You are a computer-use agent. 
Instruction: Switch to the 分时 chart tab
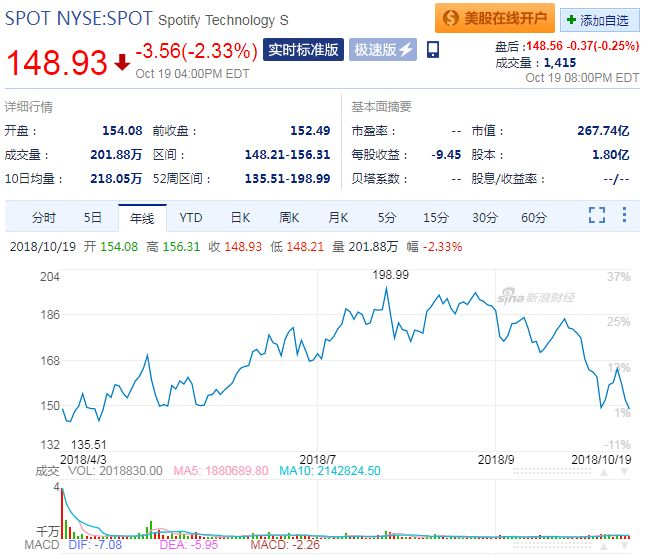[x=44, y=217]
